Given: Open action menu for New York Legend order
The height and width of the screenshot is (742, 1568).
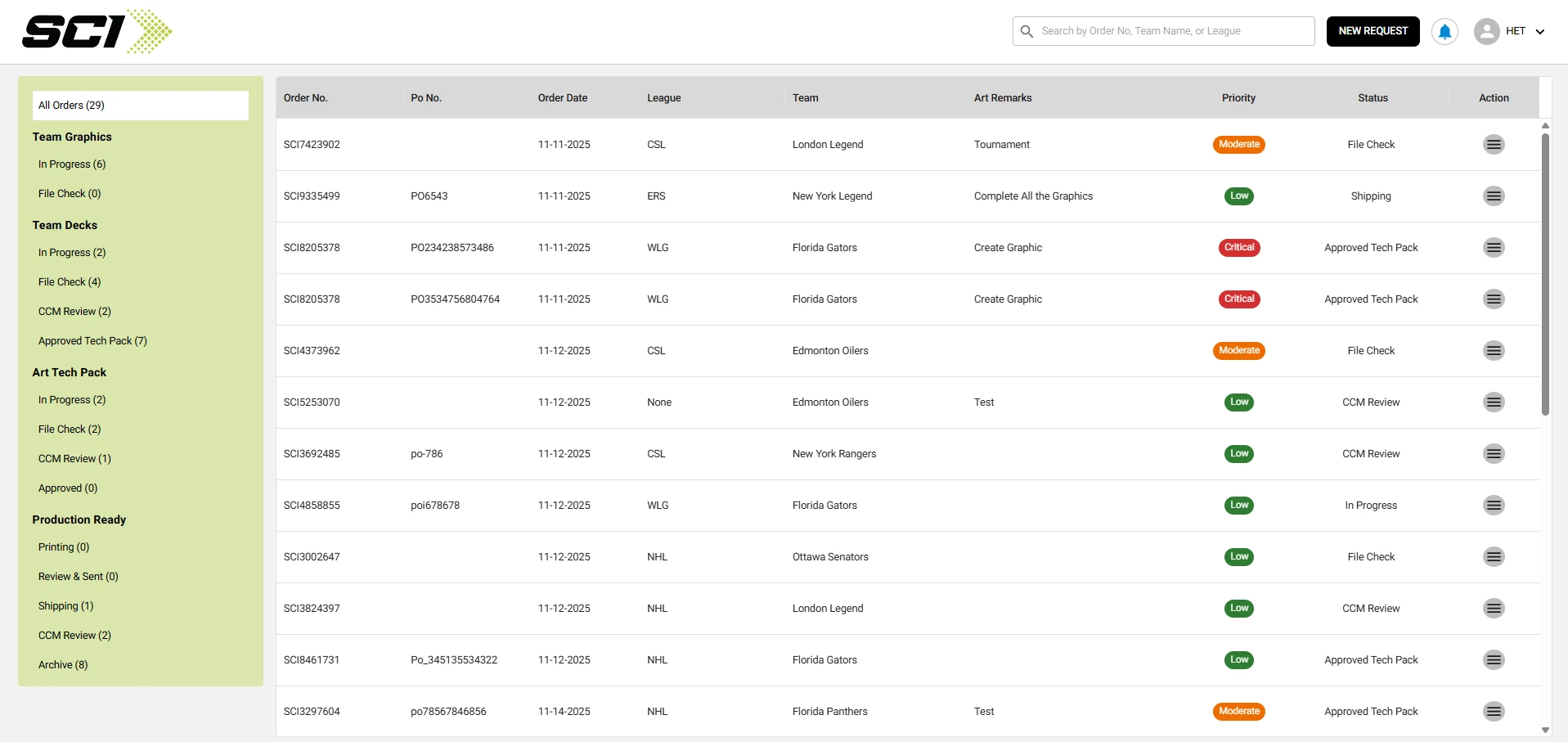Looking at the screenshot, I should click(x=1494, y=196).
